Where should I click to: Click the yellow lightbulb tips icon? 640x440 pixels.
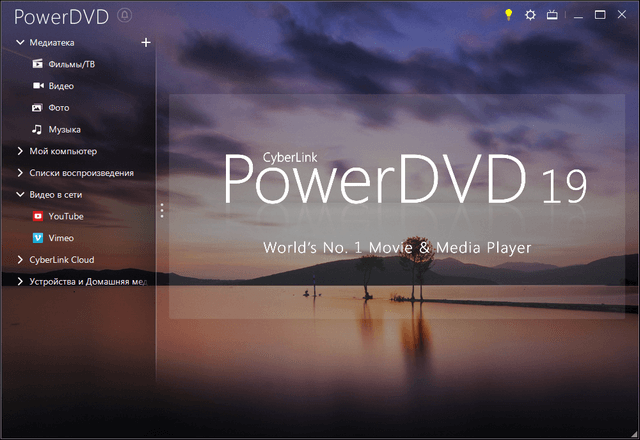pos(508,15)
